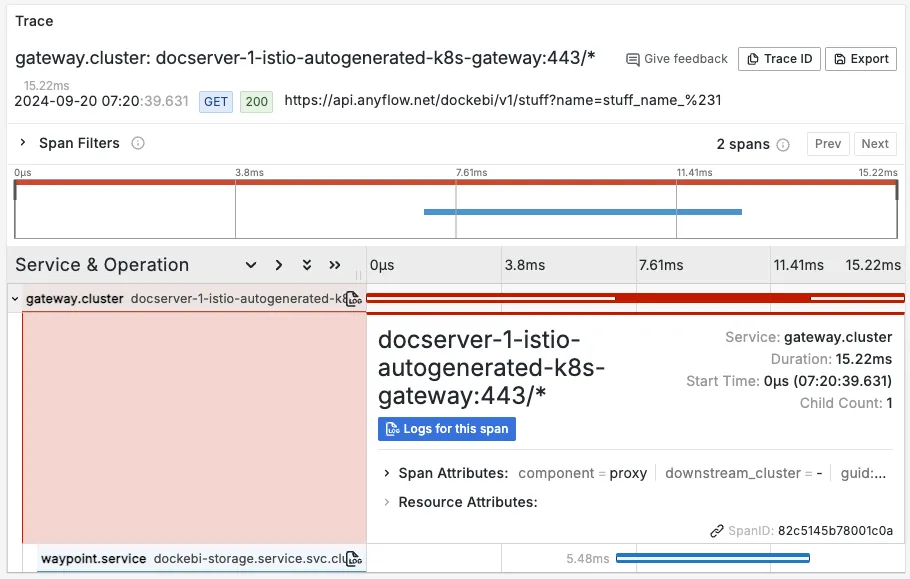910x579 pixels.
Task: Expand the Span Filters section
Action: click(23, 143)
